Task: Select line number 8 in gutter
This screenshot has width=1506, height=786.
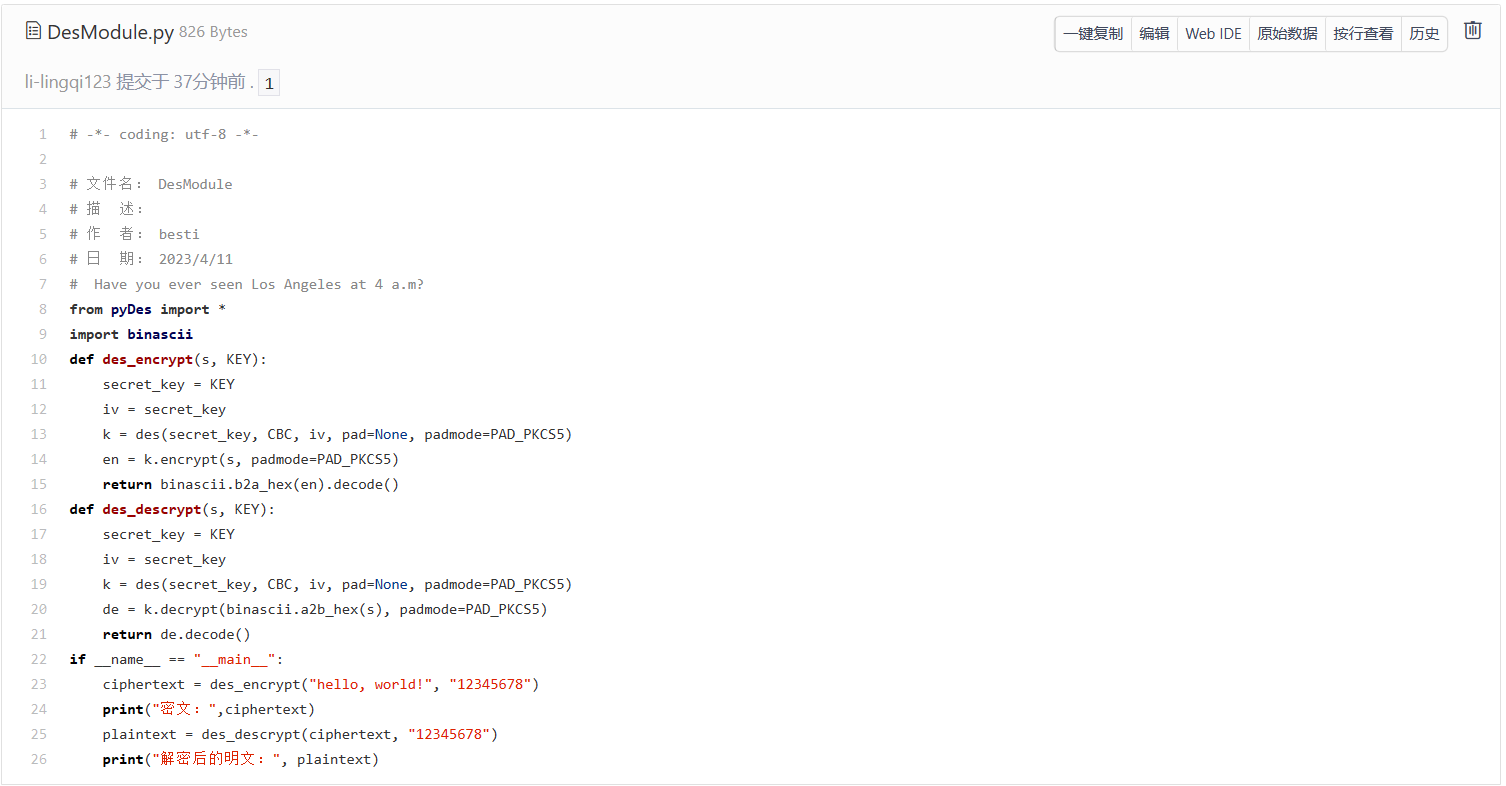Action: [x=42, y=309]
